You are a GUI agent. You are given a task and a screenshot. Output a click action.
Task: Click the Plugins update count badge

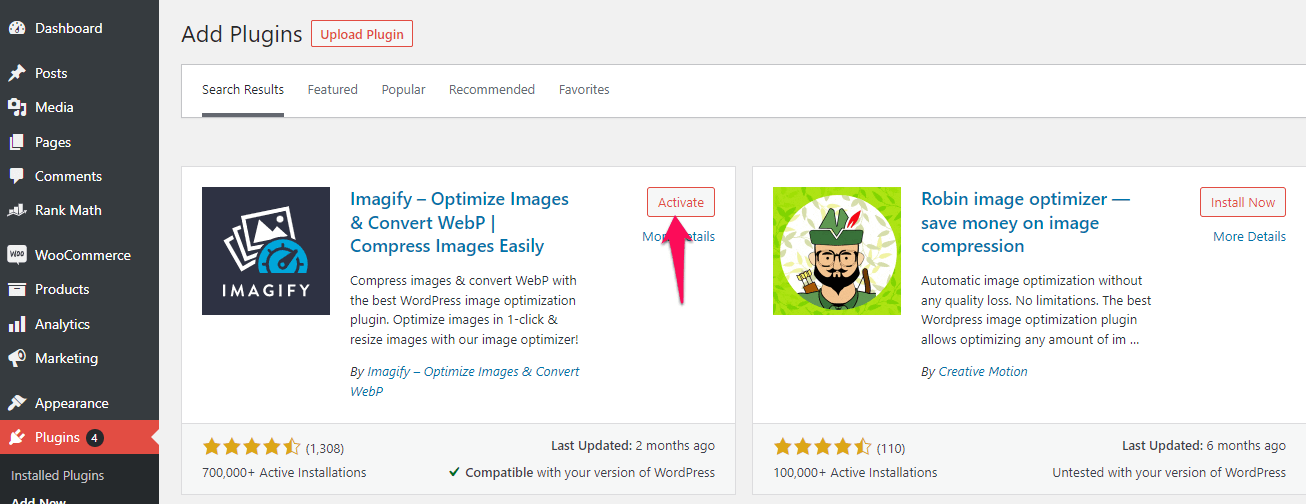[x=95, y=438]
